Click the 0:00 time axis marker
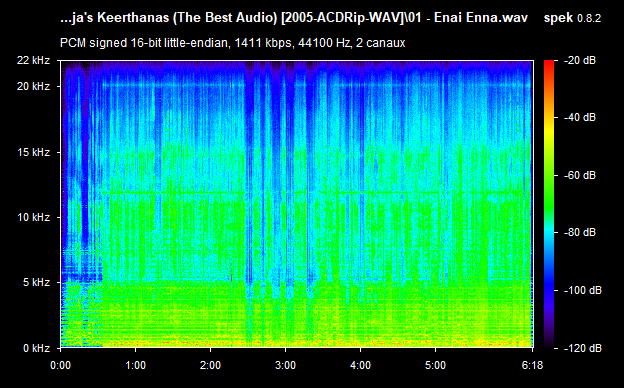624x388 pixels. [60, 365]
